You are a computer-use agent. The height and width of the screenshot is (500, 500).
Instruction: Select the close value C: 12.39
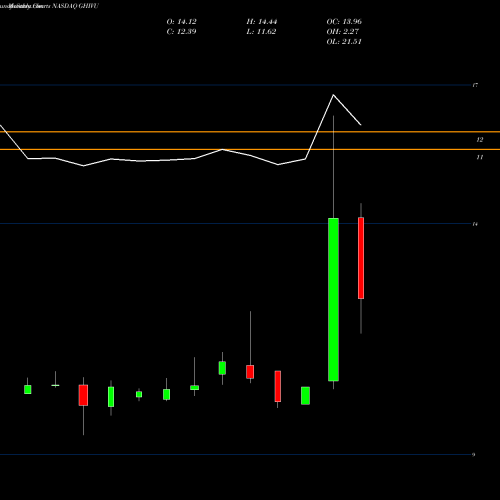pos(181,32)
